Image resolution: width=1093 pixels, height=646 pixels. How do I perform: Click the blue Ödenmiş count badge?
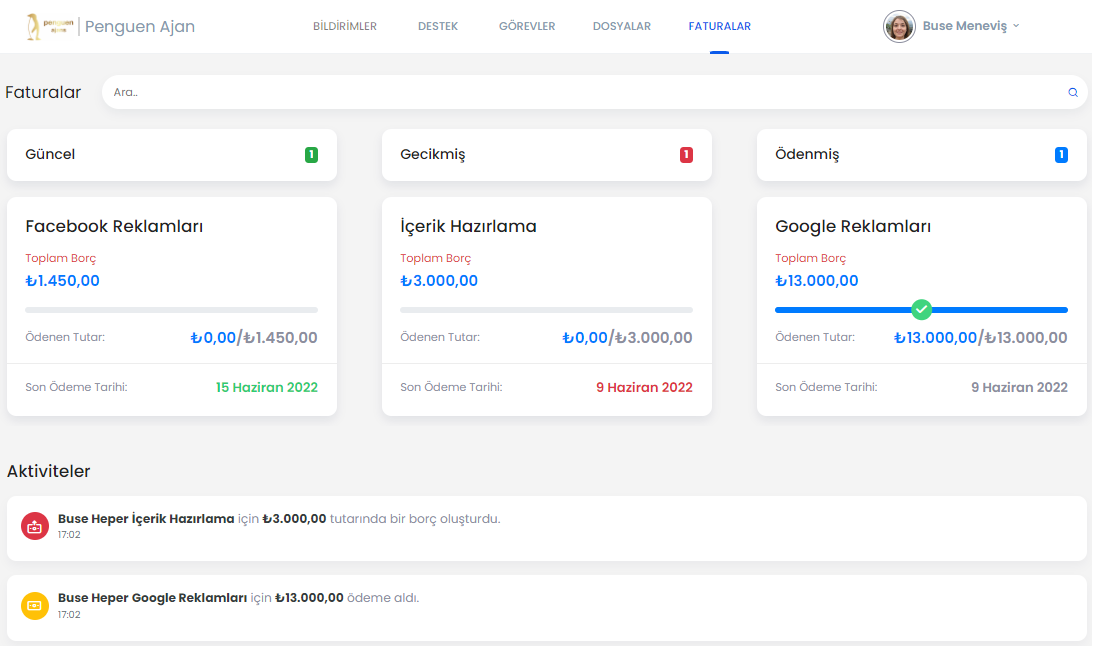pyautogui.click(x=1061, y=155)
